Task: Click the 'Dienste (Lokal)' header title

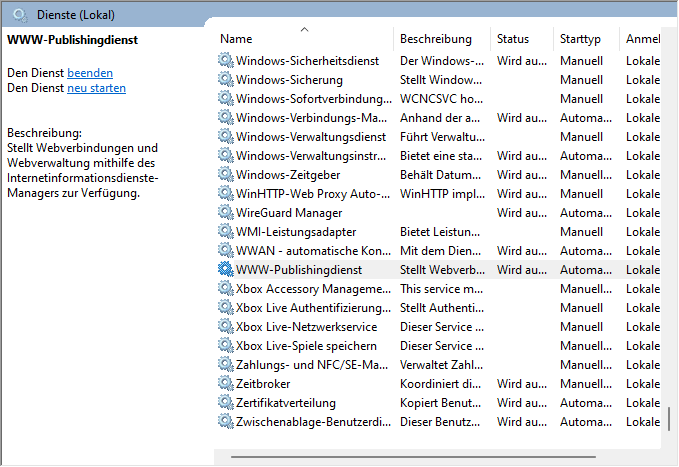Action: point(76,15)
